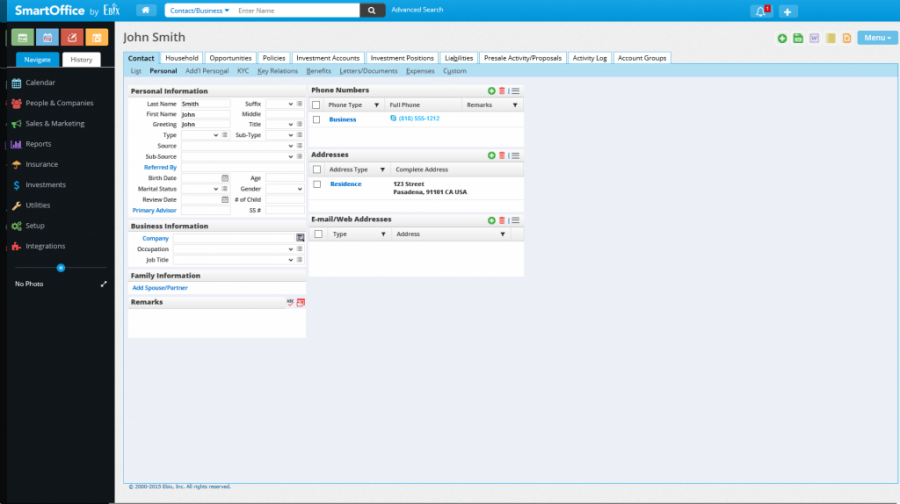The height and width of the screenshot is (504, 900).
Task: Click the Enter Name search field
Action: pos(296,10)
